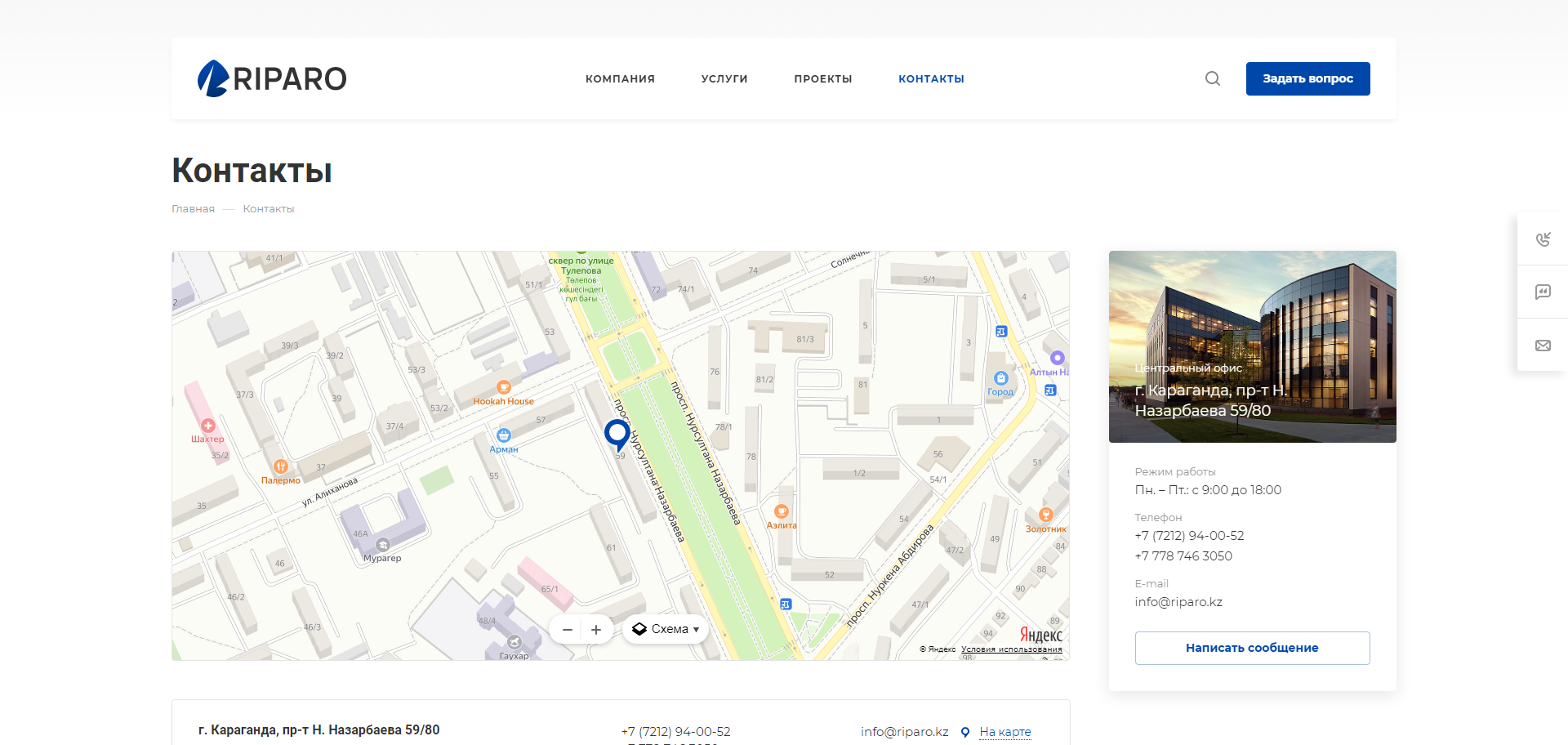The image size is (1568, 745).
Task: Select the Мурагер map marker
Action: click(382, 544)
